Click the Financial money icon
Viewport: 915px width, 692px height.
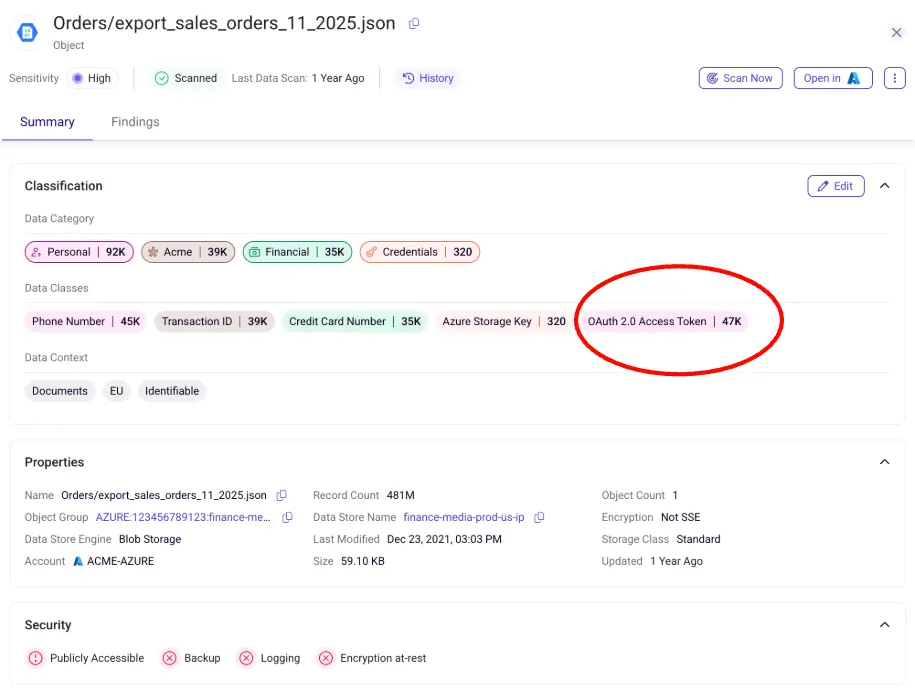(254, 252)
